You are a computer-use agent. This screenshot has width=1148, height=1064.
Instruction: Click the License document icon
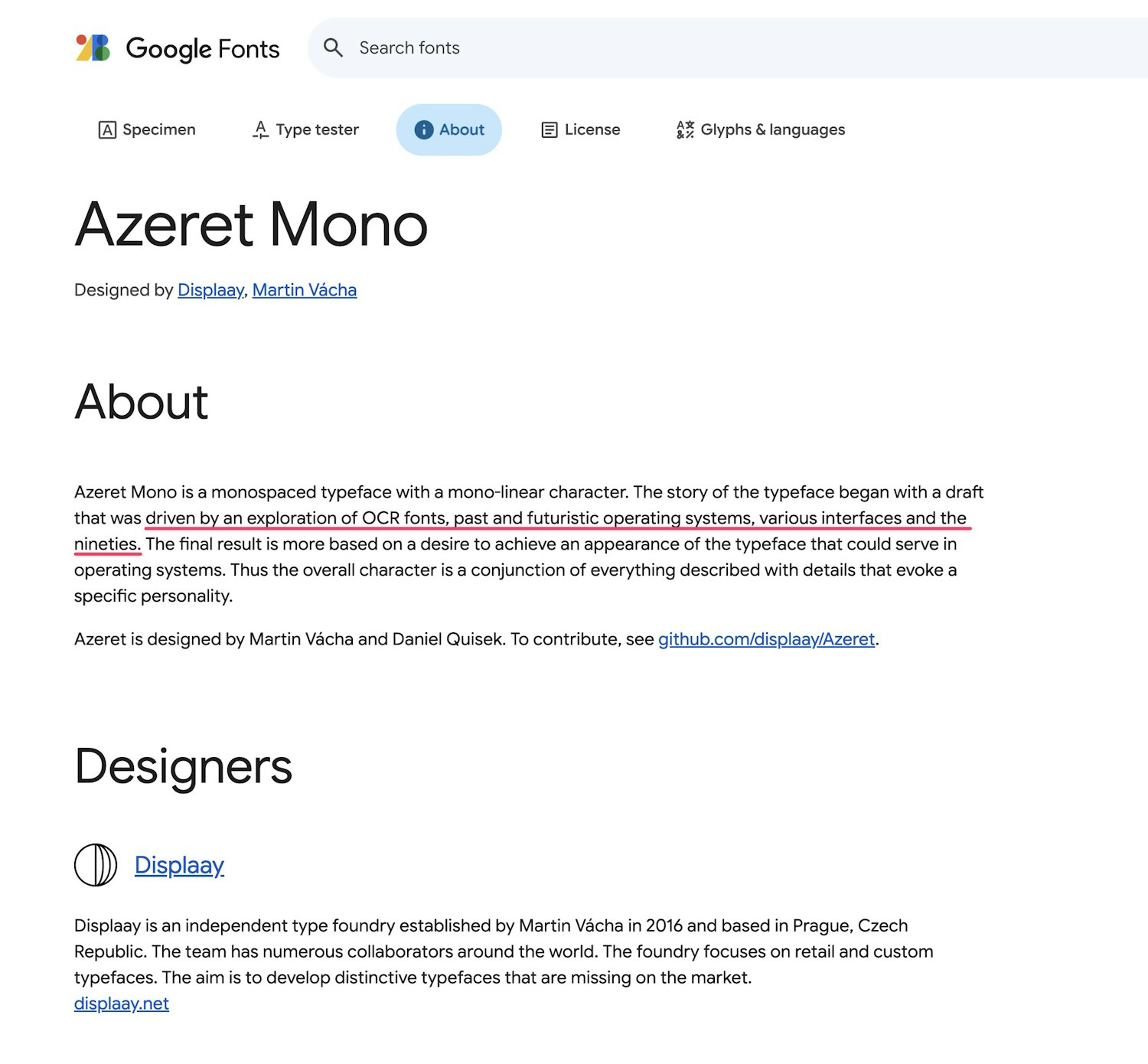point(549,129)
